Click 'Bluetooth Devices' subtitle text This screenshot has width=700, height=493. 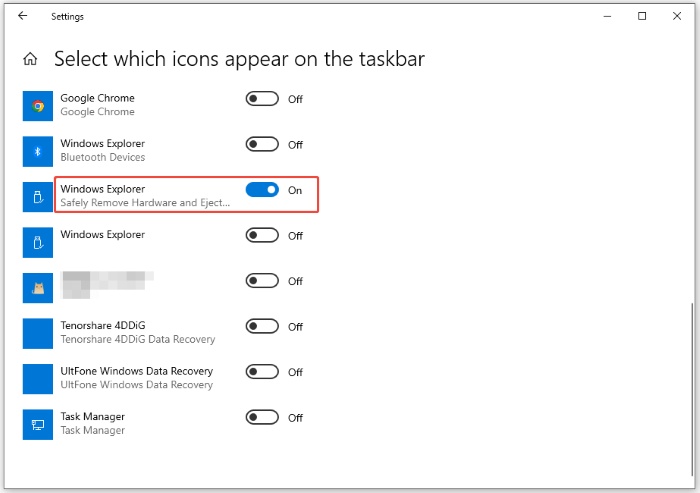[103, 157]
